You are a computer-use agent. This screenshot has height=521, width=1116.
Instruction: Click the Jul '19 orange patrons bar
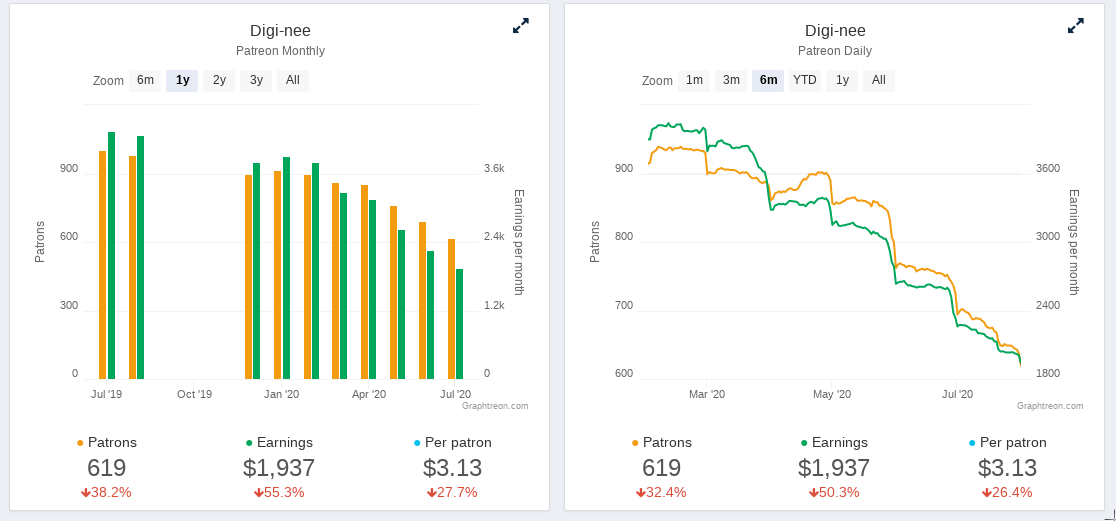(102, 265)
